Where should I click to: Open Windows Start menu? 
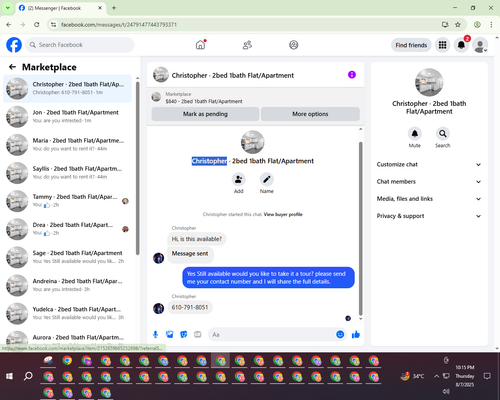[x=9, y=376]
